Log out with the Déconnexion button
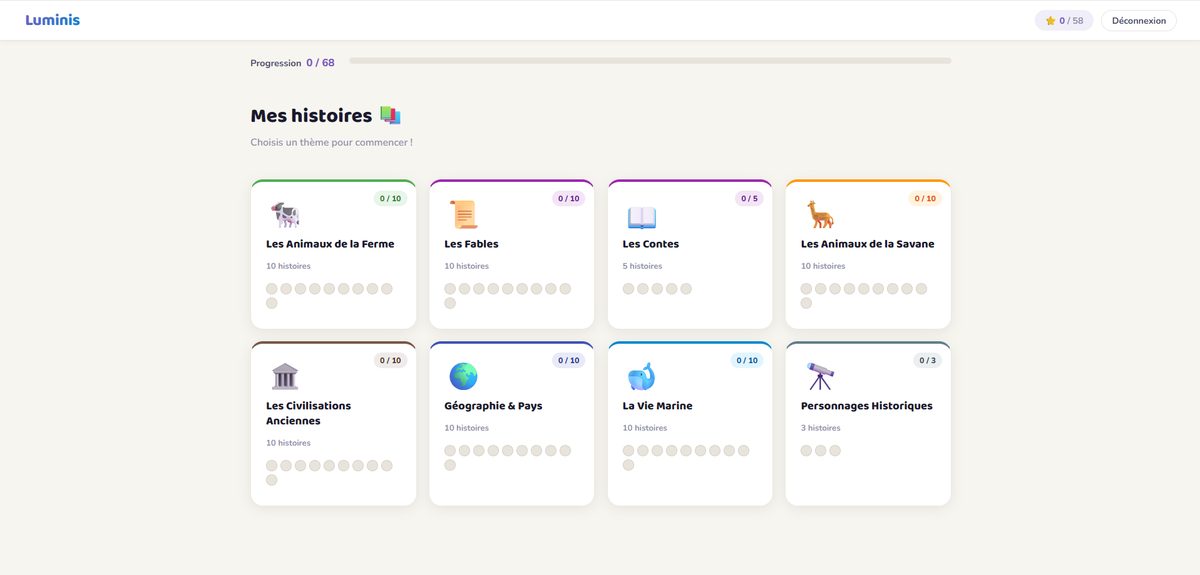Viewport: 1200px width, 575px height. coord(1139,20)
